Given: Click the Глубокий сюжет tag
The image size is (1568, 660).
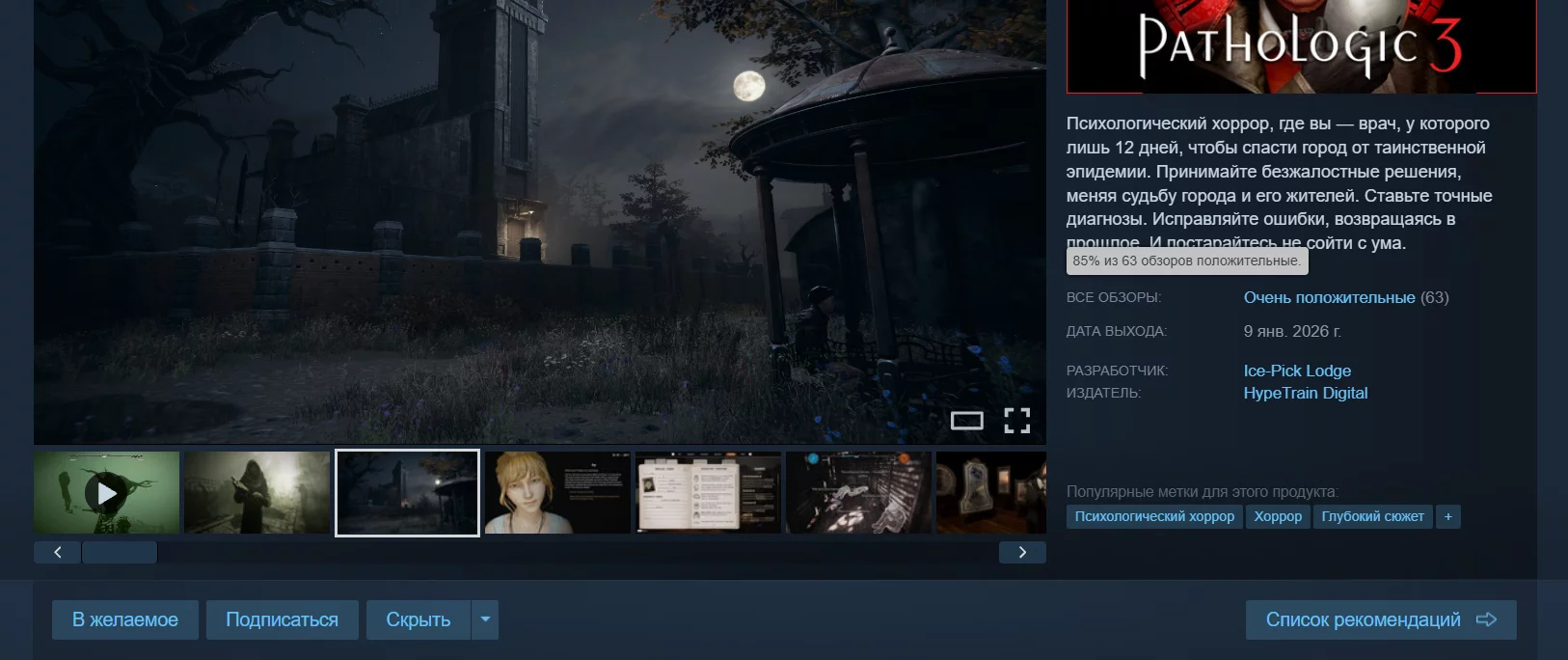Looking at the screenshot, I should click(1372, 516).
